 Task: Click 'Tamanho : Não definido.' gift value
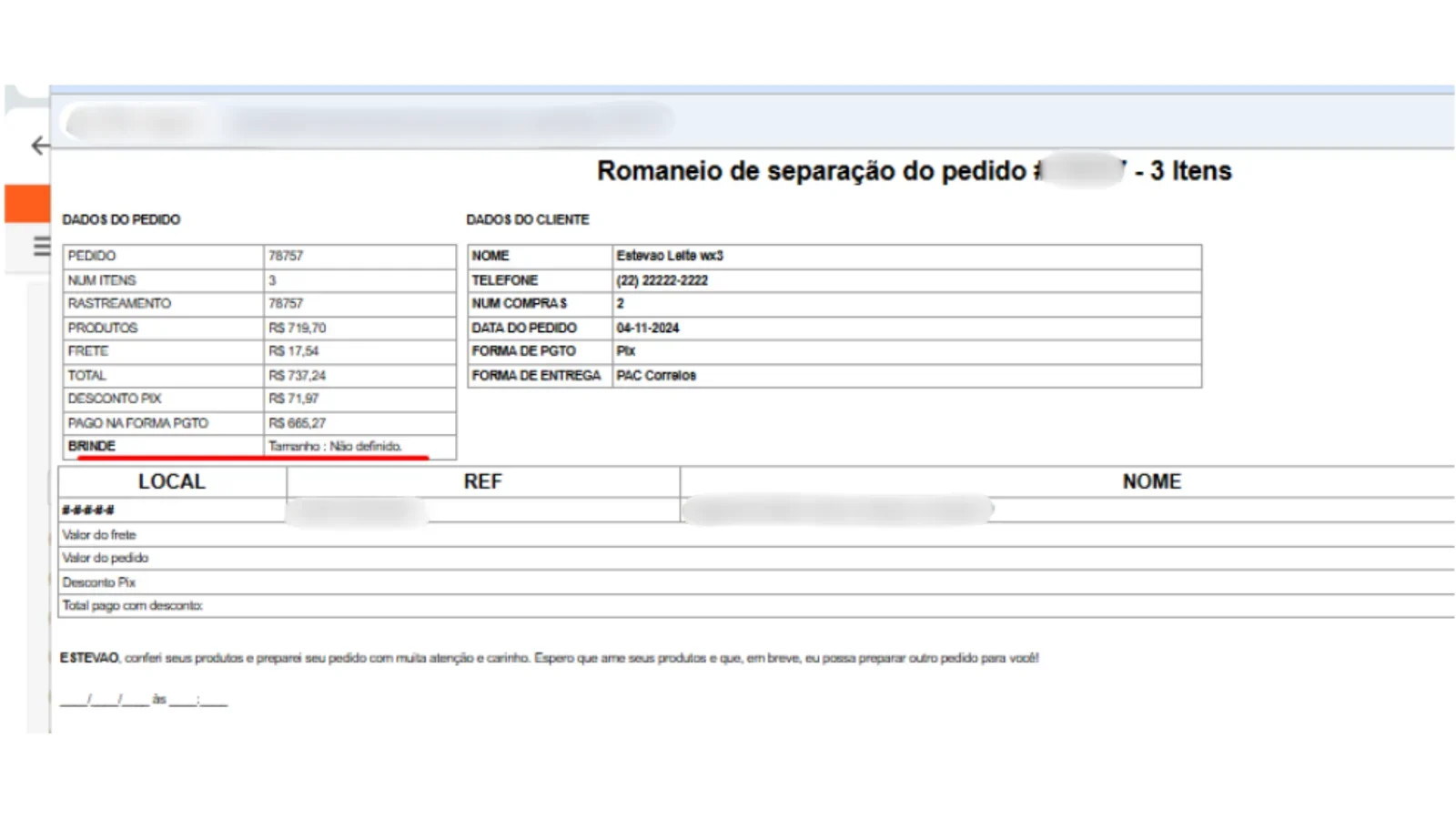click(335, 446)
